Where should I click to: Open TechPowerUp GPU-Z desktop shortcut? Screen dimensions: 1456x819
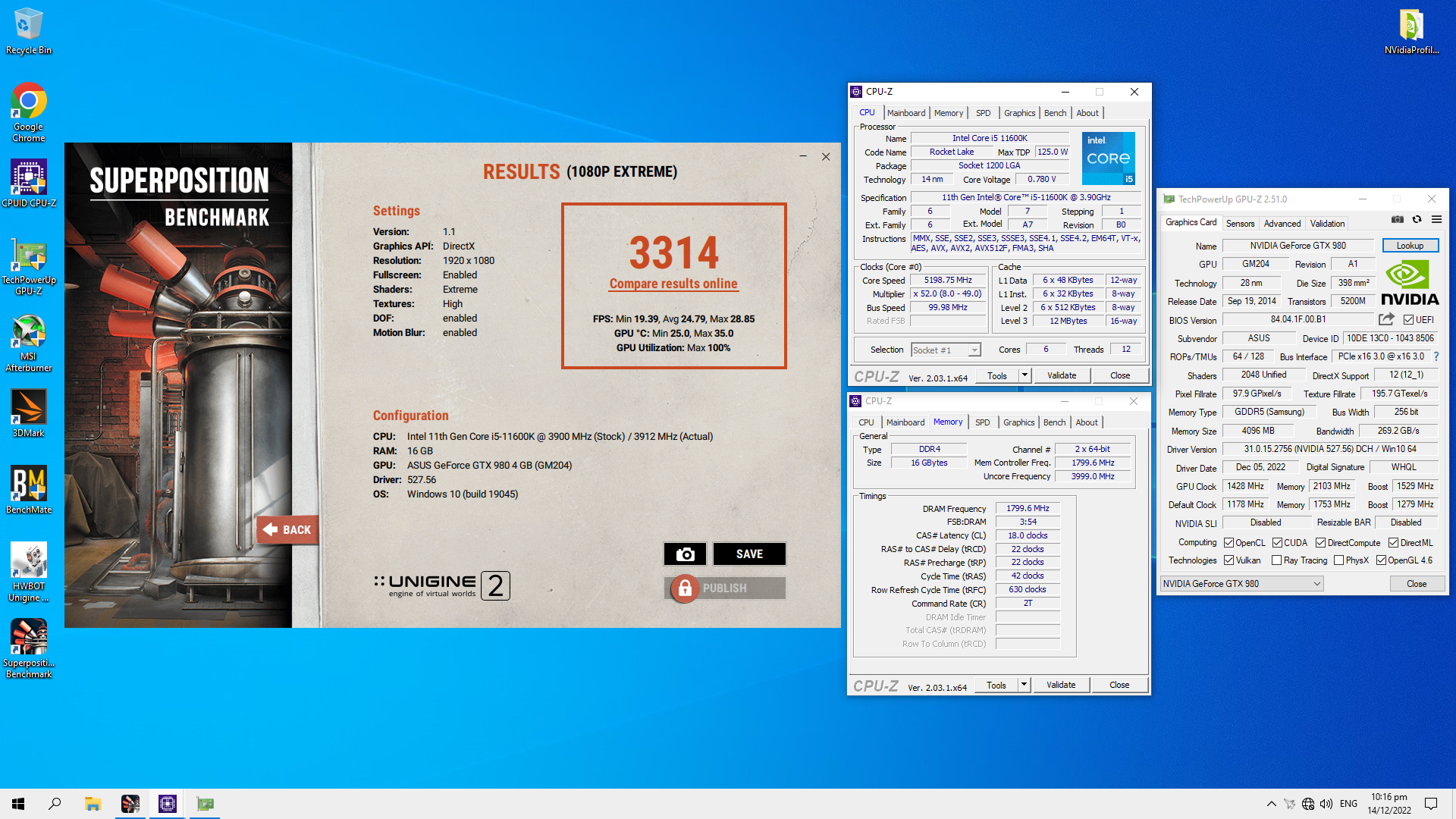click(x=28, y=268)
